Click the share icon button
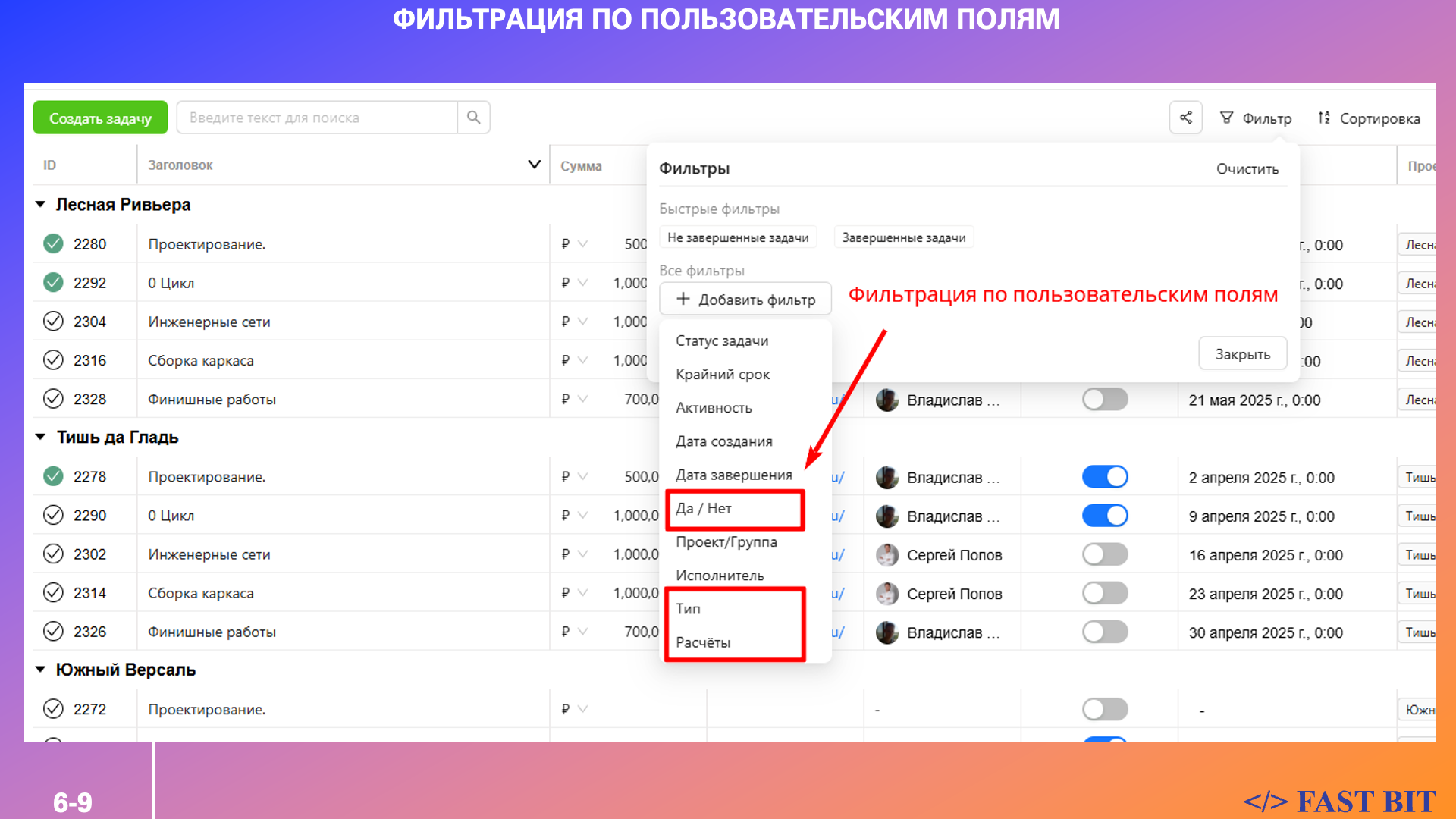This screenshot has width=1456, height=819. (x=1186, y=118)
